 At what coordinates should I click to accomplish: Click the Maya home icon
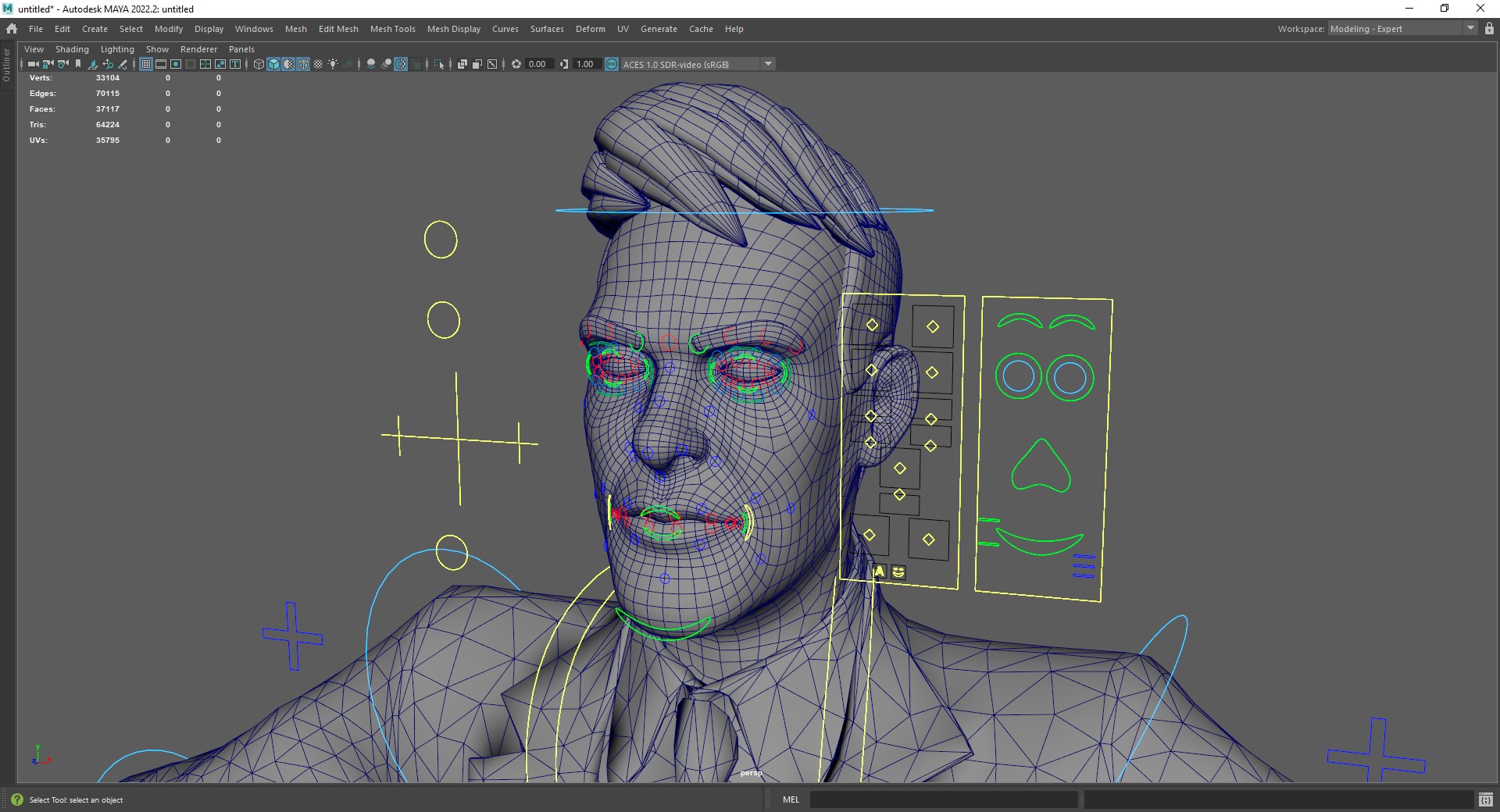point(11,29)
